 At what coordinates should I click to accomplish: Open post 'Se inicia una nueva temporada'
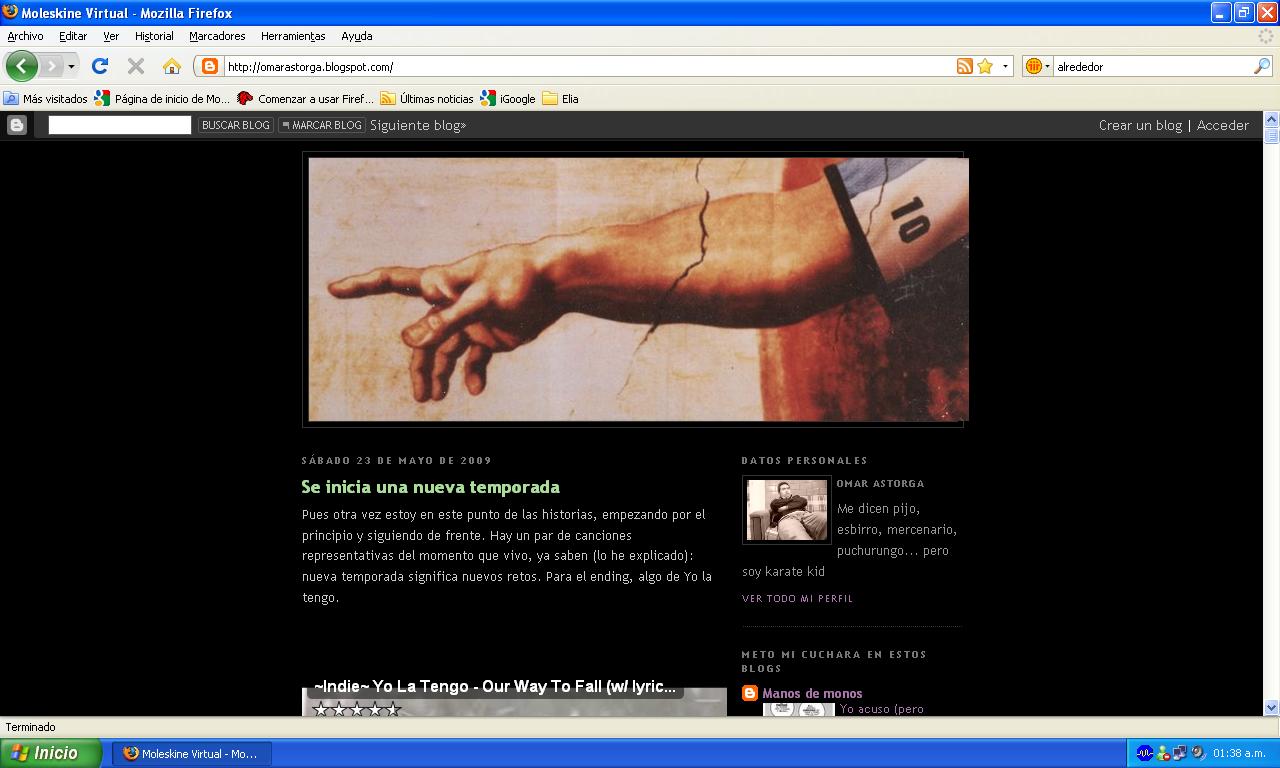pos(431,487)
